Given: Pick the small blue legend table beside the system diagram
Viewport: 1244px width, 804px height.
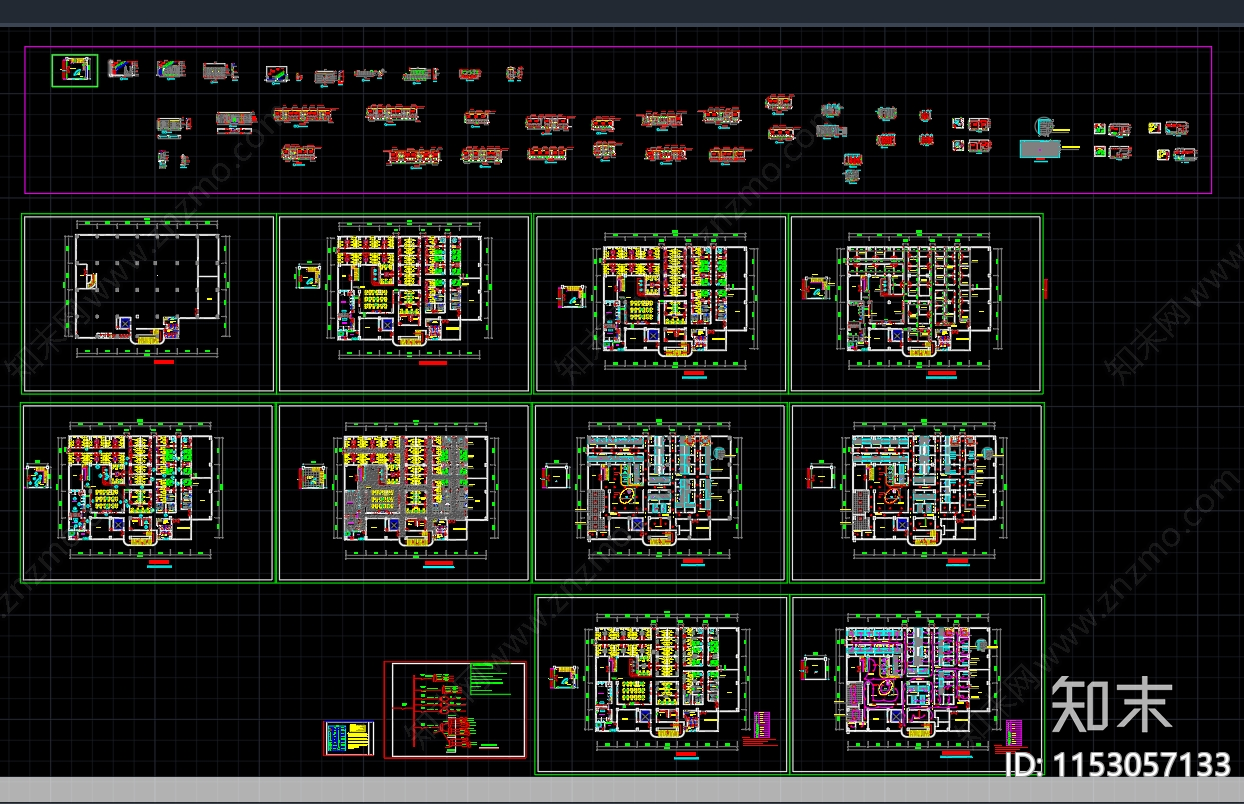Looking at the screenshot, I should [347, 738].
